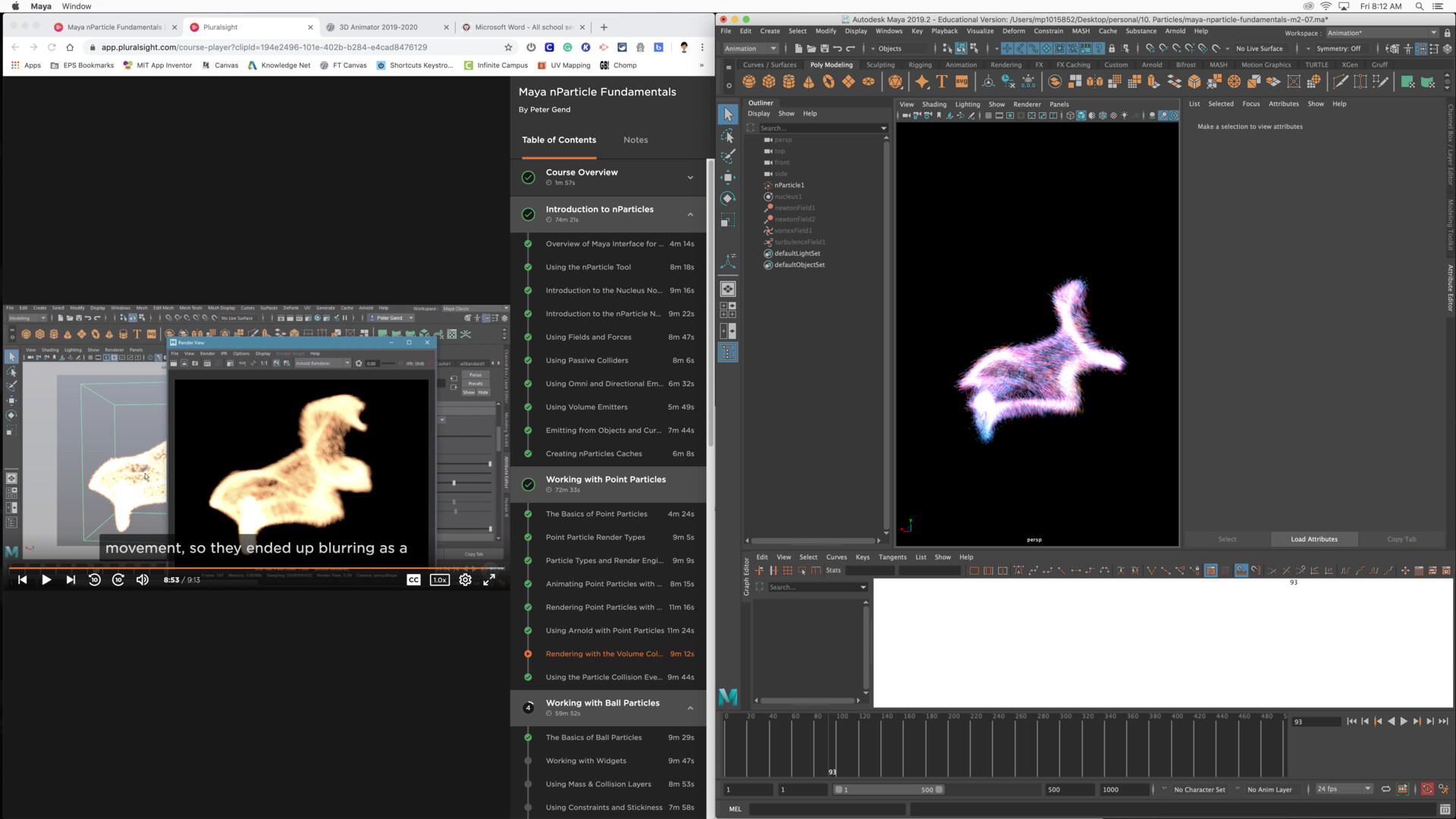Select the Paint Selection tool

point(727,158)
